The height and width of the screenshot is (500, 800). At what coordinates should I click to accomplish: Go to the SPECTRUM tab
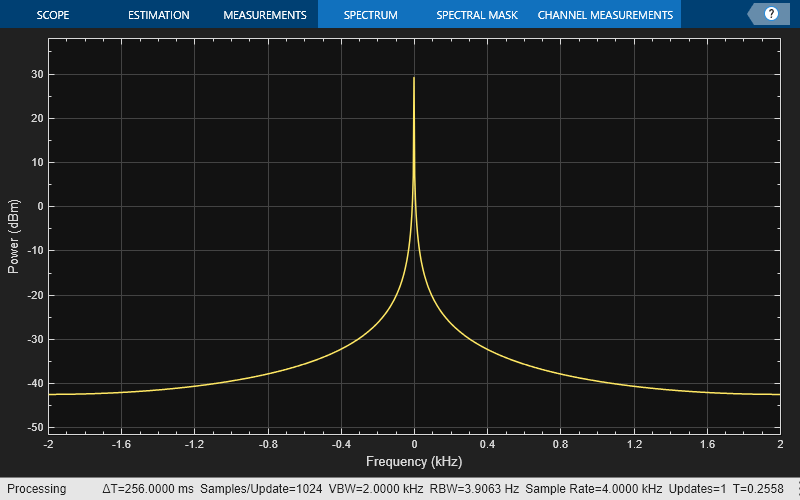click(370, 14)
